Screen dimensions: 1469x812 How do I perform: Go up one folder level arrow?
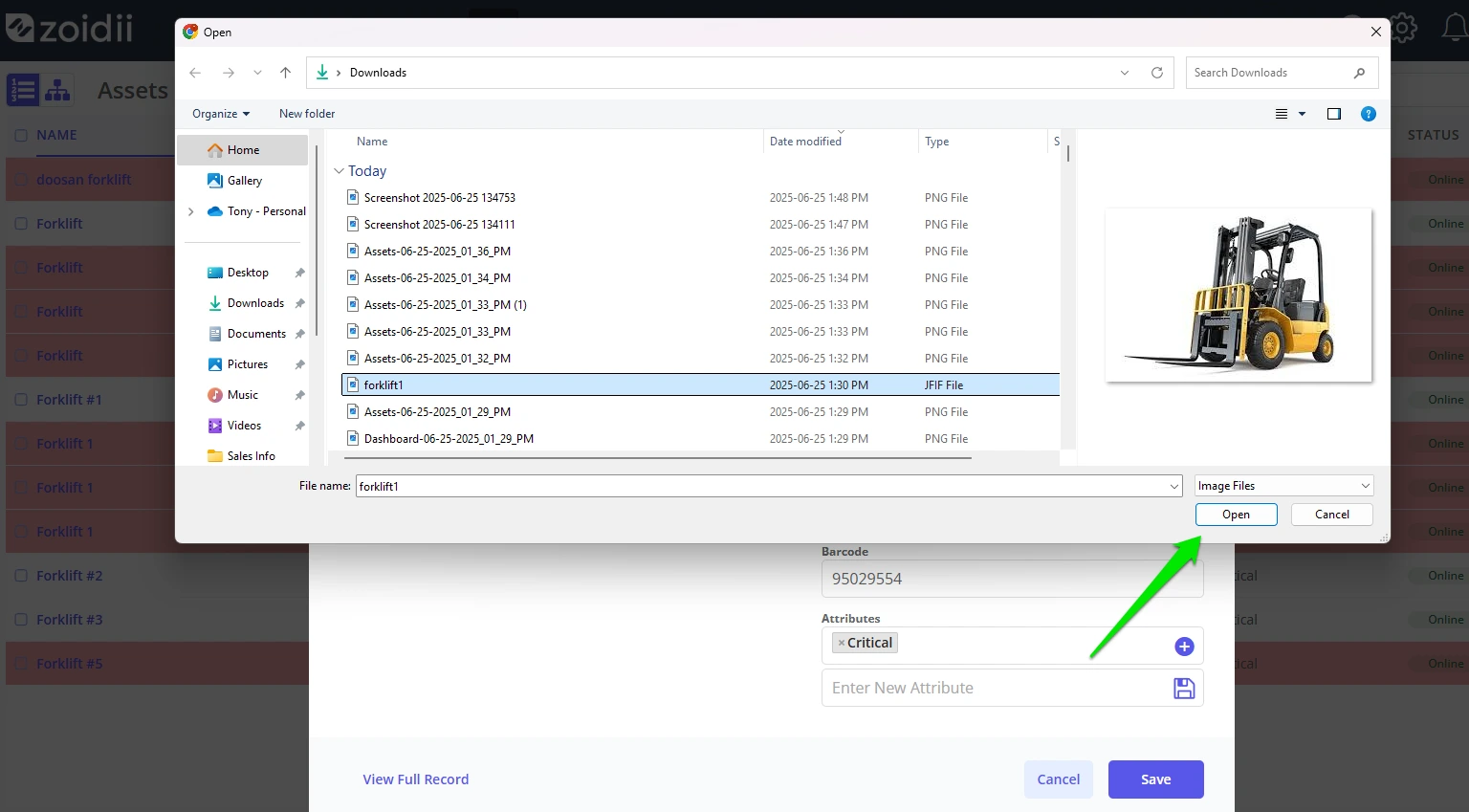(285, 73)
